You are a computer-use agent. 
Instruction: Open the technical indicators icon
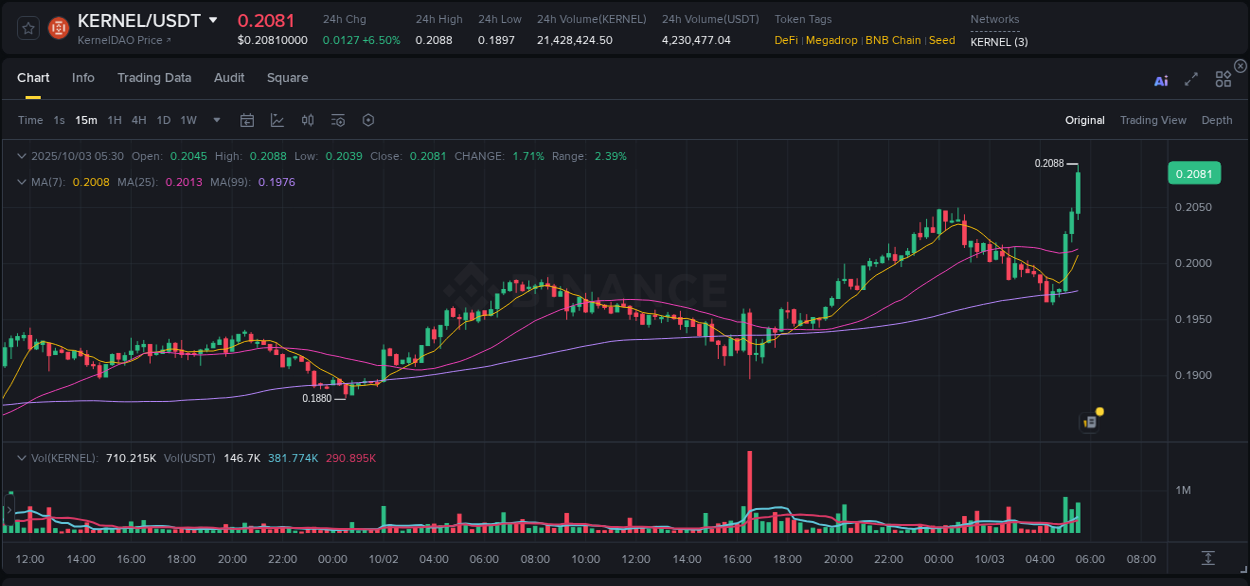point(307,120)
